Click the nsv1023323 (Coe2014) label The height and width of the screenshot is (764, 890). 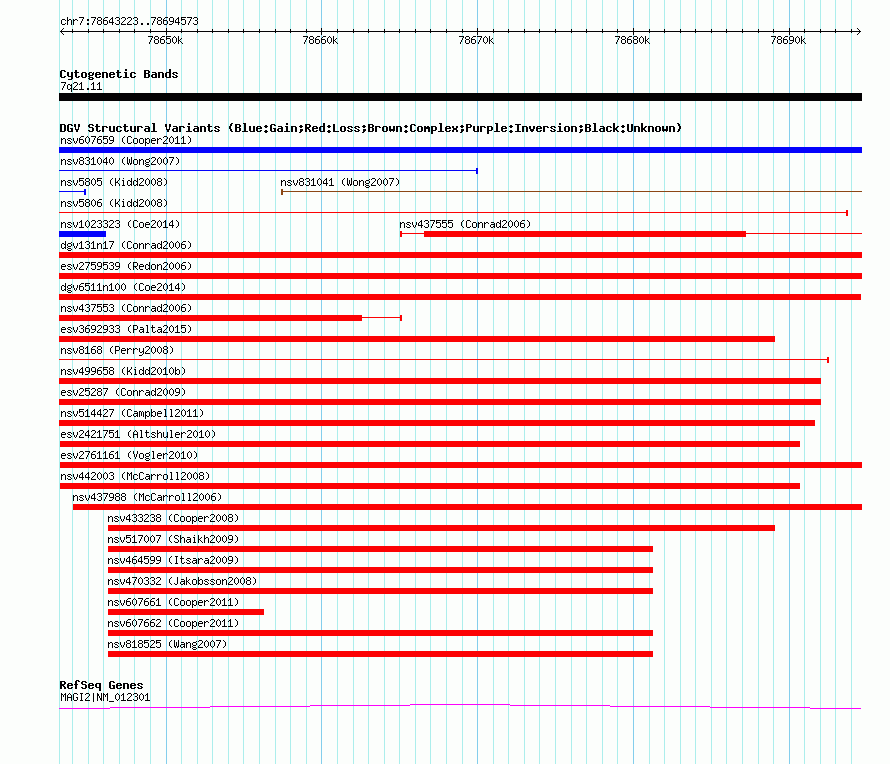tap(120, 224)
